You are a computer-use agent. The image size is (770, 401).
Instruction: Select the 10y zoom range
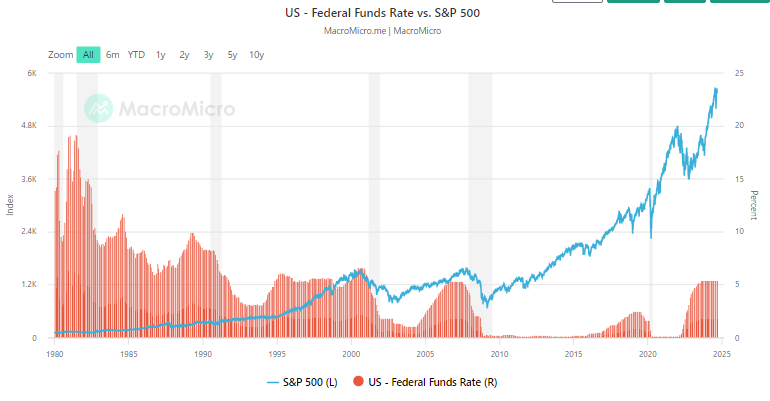(x=257, y=55)
